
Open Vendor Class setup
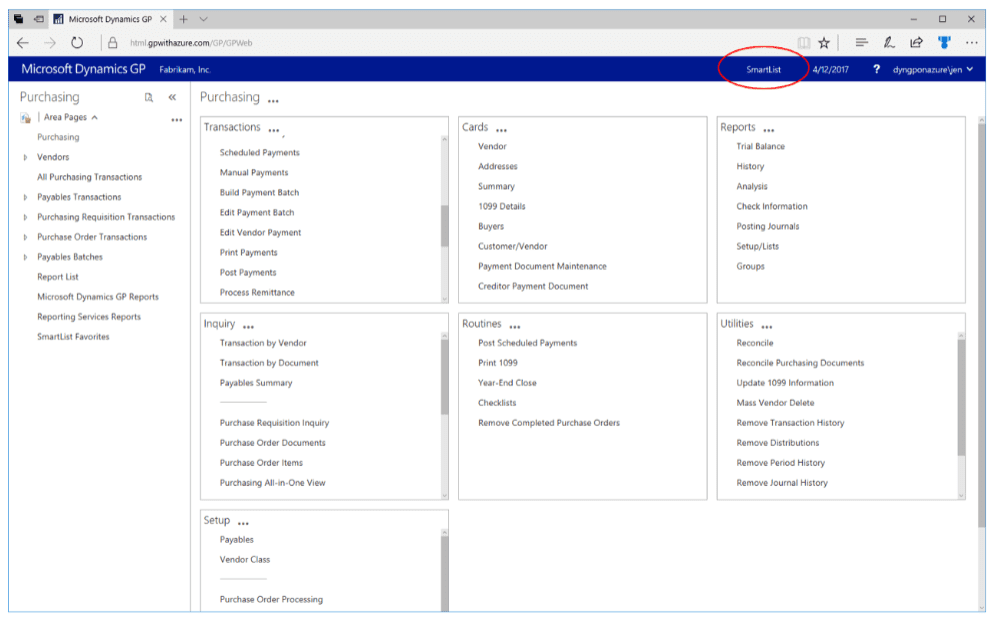pos(244,560)
